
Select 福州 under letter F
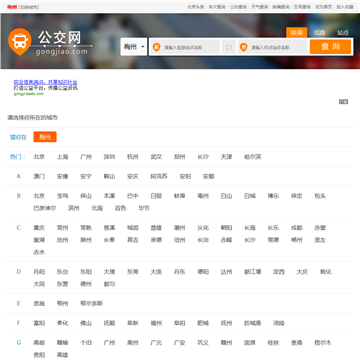[x=156, y=323]
